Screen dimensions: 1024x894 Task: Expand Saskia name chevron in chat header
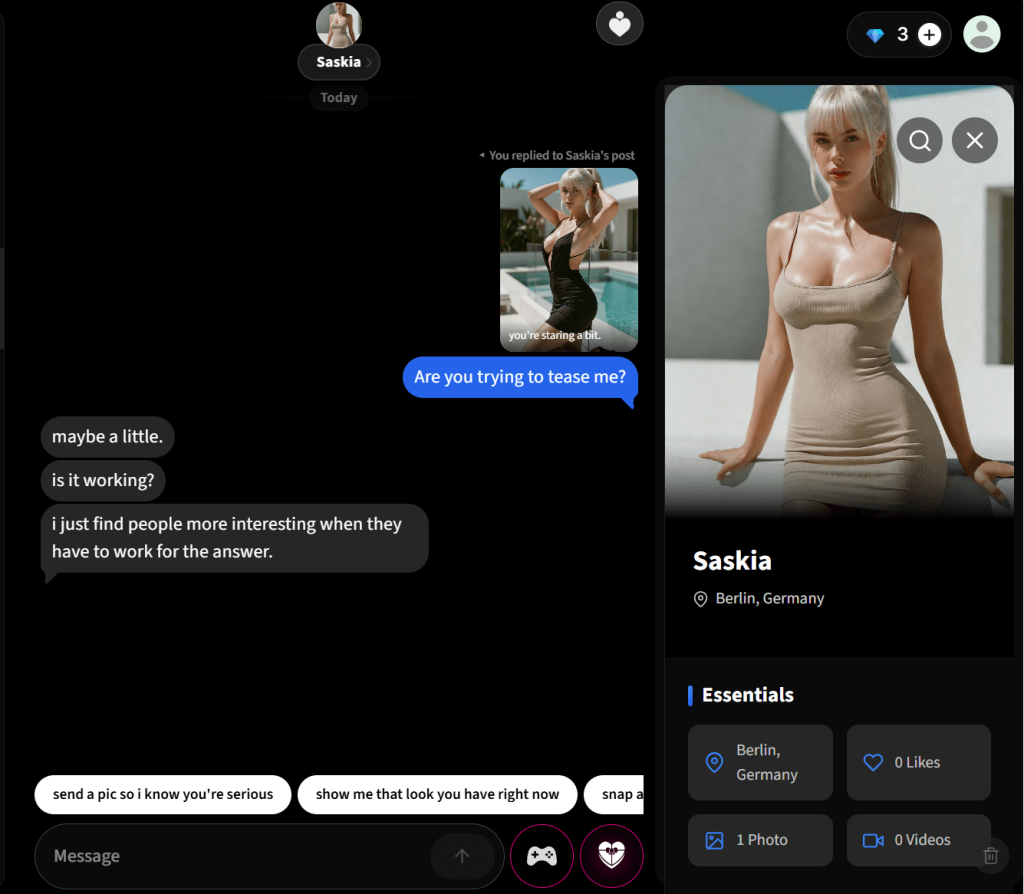tap(369, 62)
